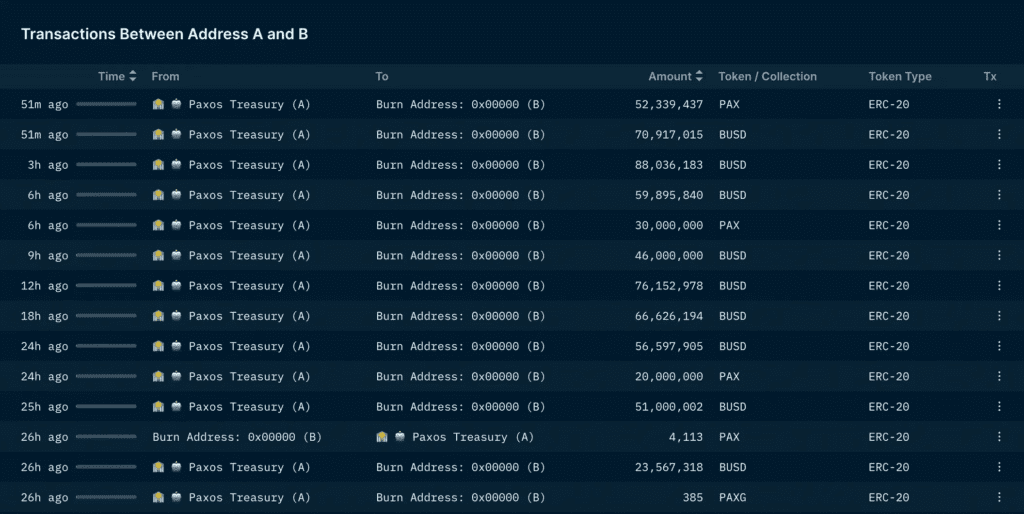Image resolution: width=1024 pixels, height=514 pixels.
Task: Click the To column header
Action: pos(382,76)
